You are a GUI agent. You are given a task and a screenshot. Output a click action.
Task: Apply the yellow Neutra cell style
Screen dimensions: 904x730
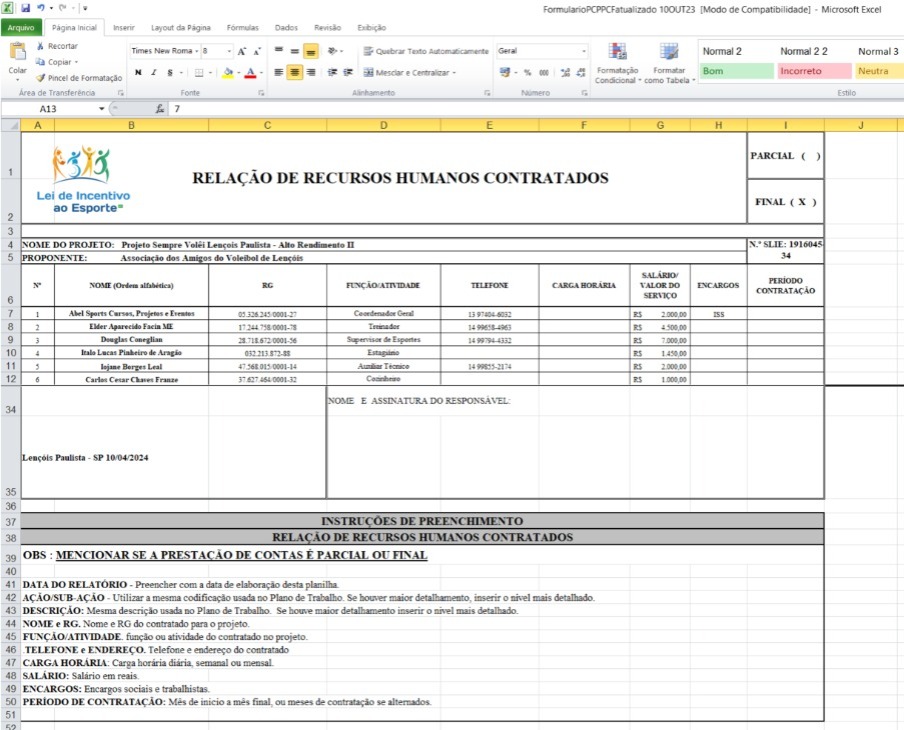[x=879, y=71]
